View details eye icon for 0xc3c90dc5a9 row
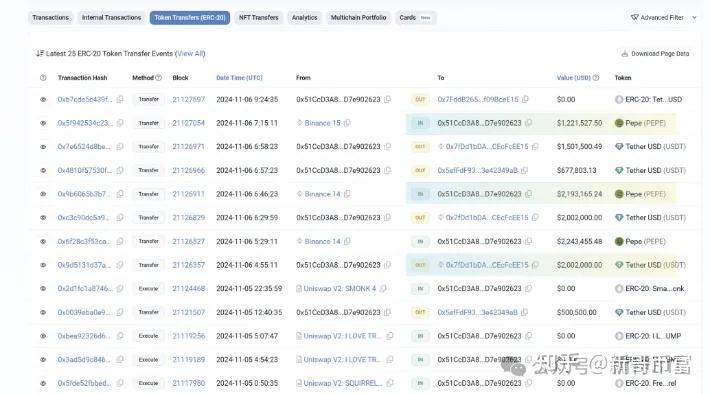Image resolution: width=710 pixels, height=394 pixels. point(43,218)
